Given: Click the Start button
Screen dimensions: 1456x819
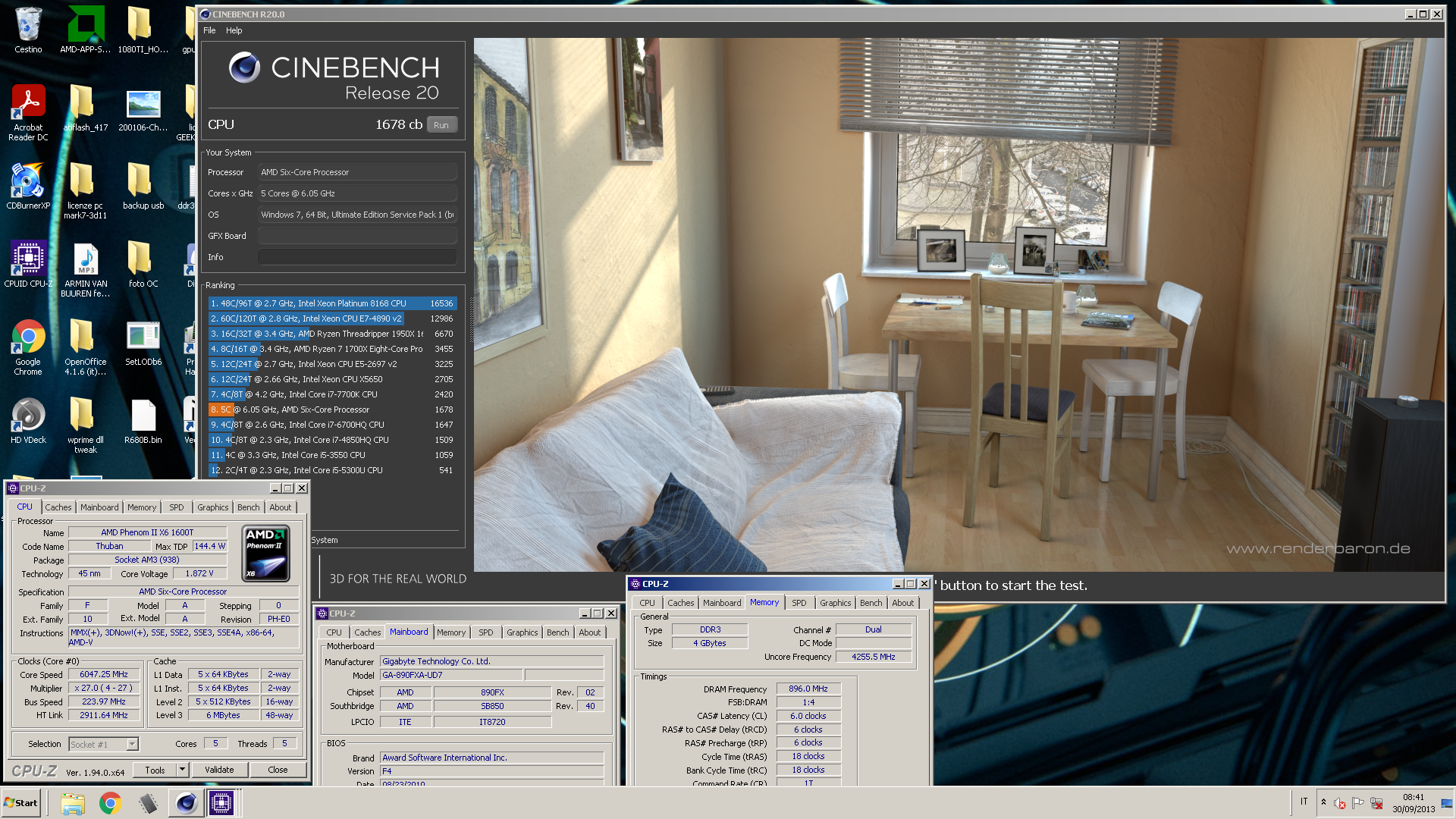Looking at the screenshot, I should point(21,803).
